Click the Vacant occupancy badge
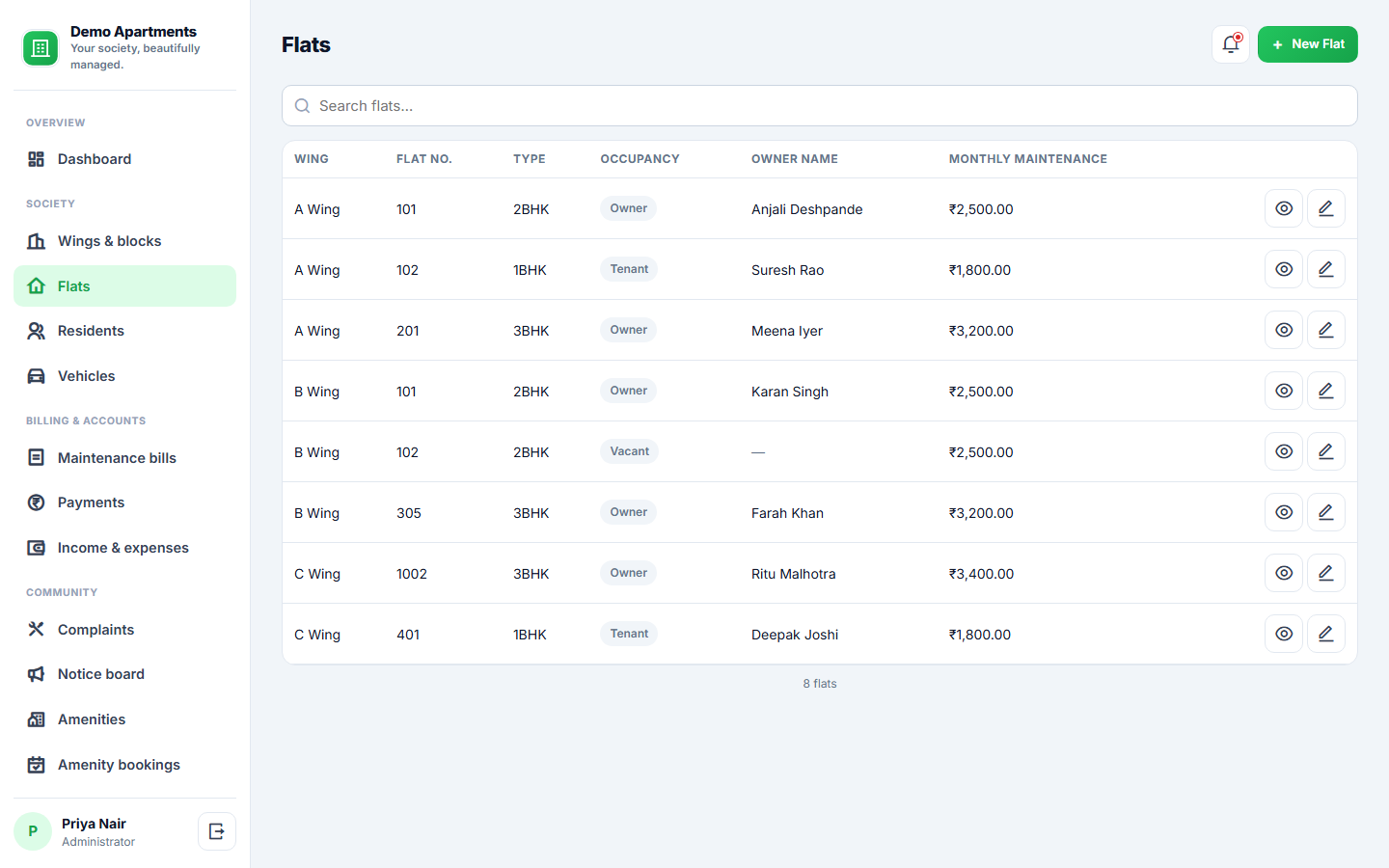This screenshot has height=868, width=1389. 630,451
